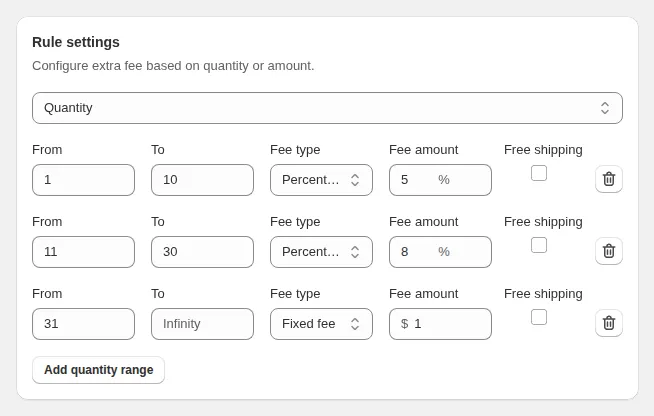Focus the From field containing 11
The width and height of the screenshot is (654, 416).
click(x=83, y=252)
